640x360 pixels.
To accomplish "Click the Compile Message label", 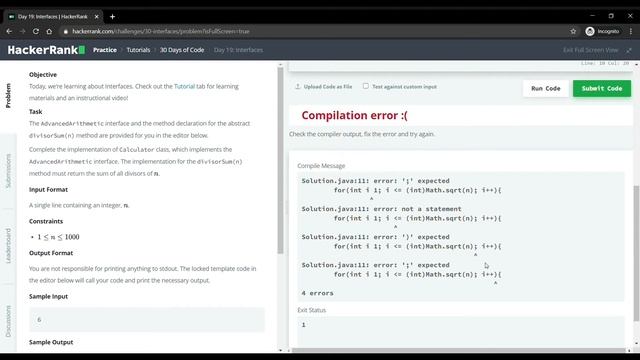I will [321, 166].
